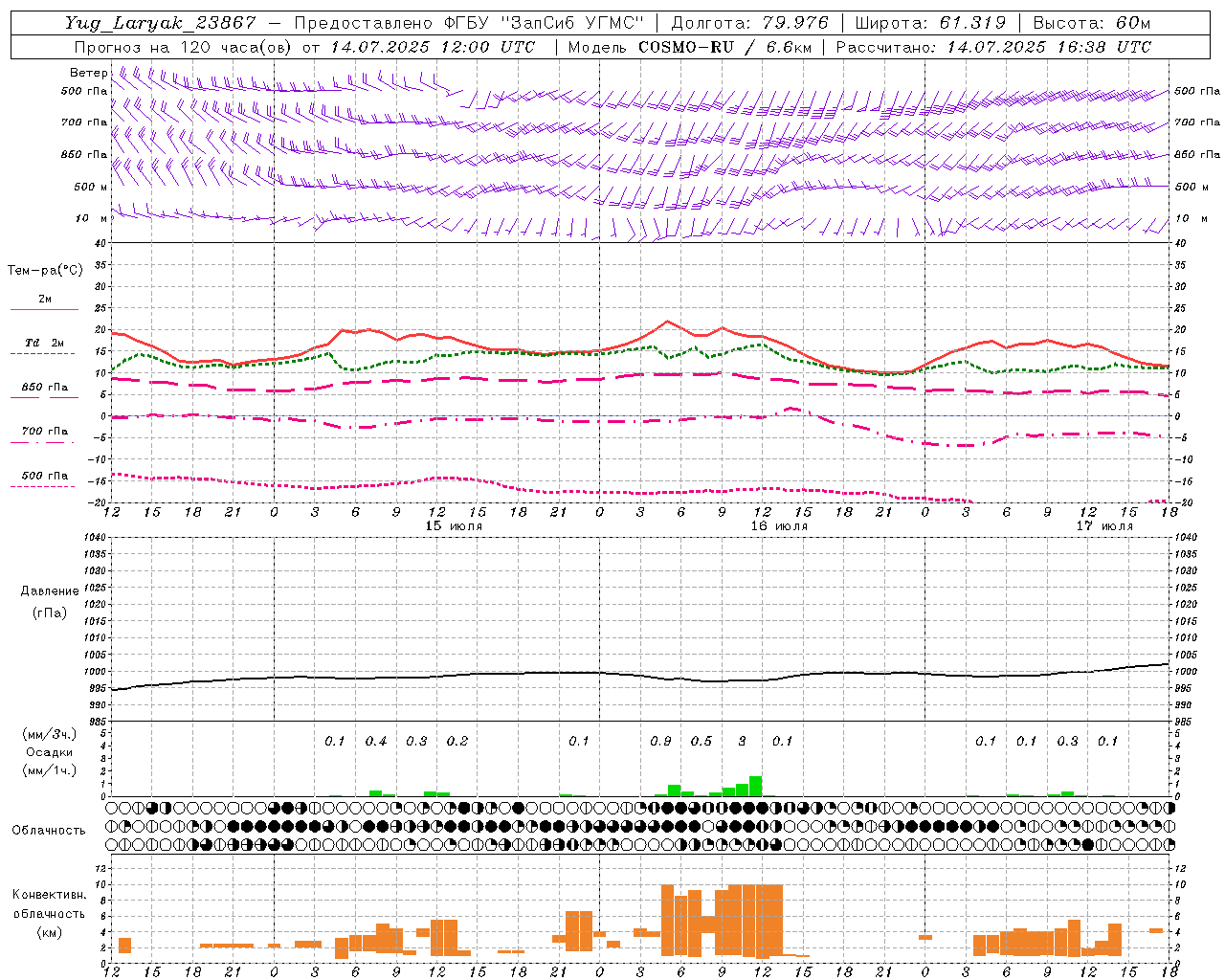Viewport: 1225px width, 980px height.
Task: Click the 3-hour precipitation value 3
Action: pos(742,742)
